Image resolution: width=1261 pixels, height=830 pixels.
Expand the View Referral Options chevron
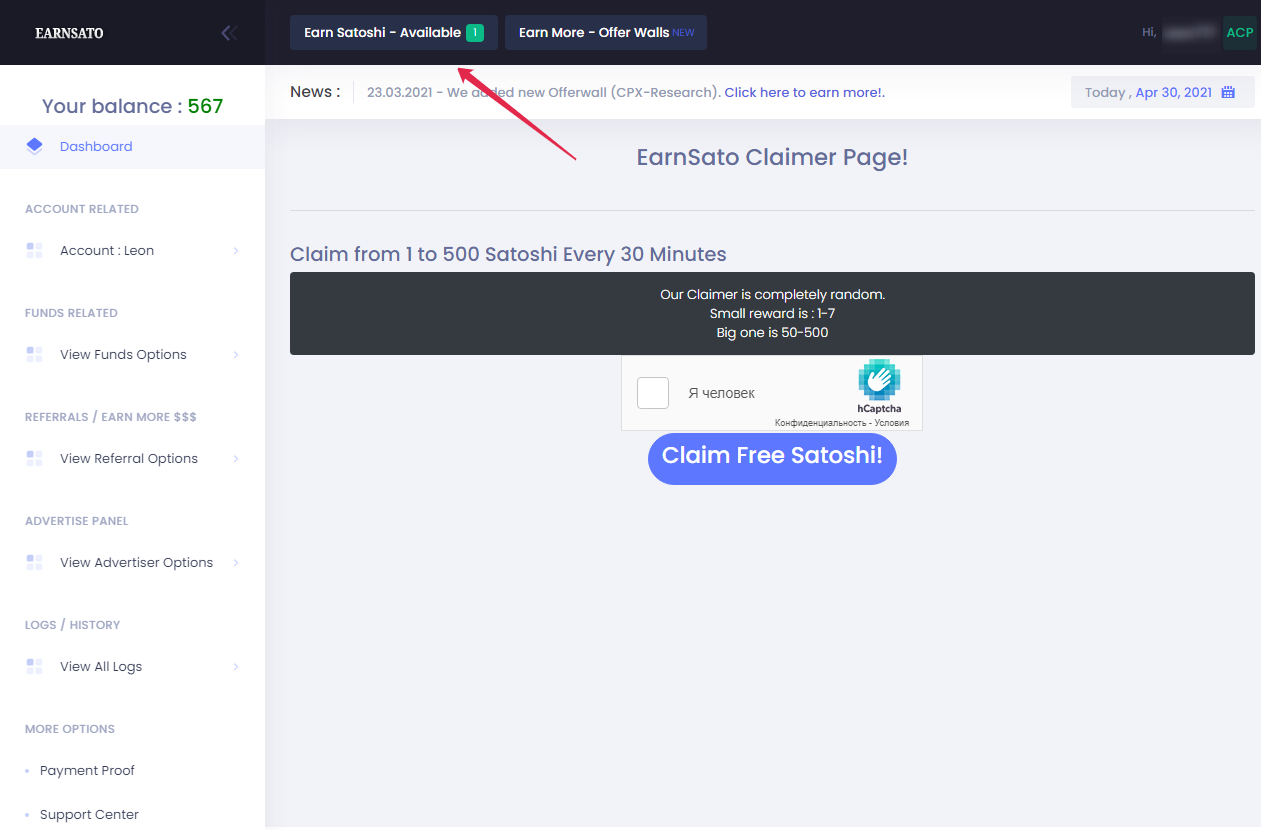pyautogui.click(x=236, y=458)
